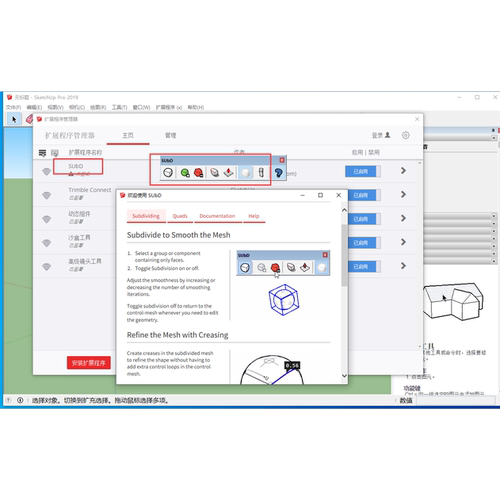Pick the Eraser tool in main toolbar
Viewport: 500px width, 500px height.
click(29, 119)
